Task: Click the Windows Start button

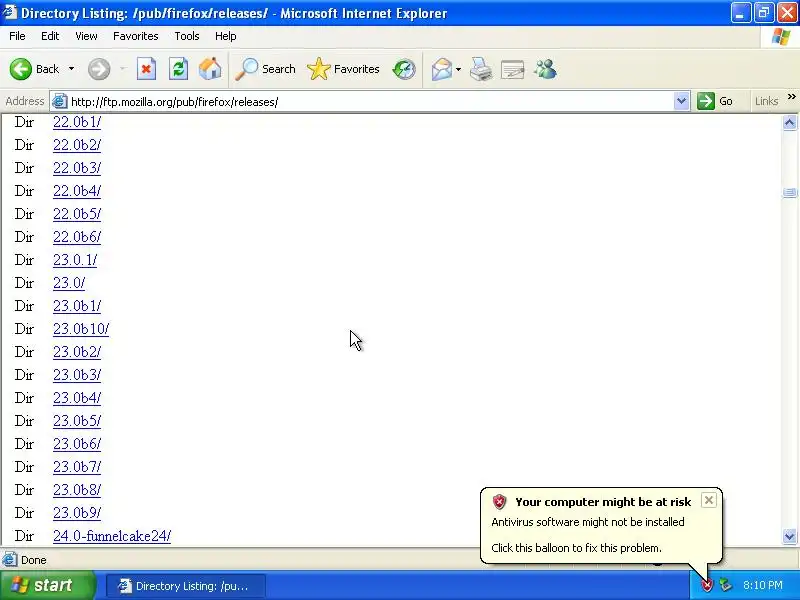Action: pyautogui.click(x=47, y=585)
